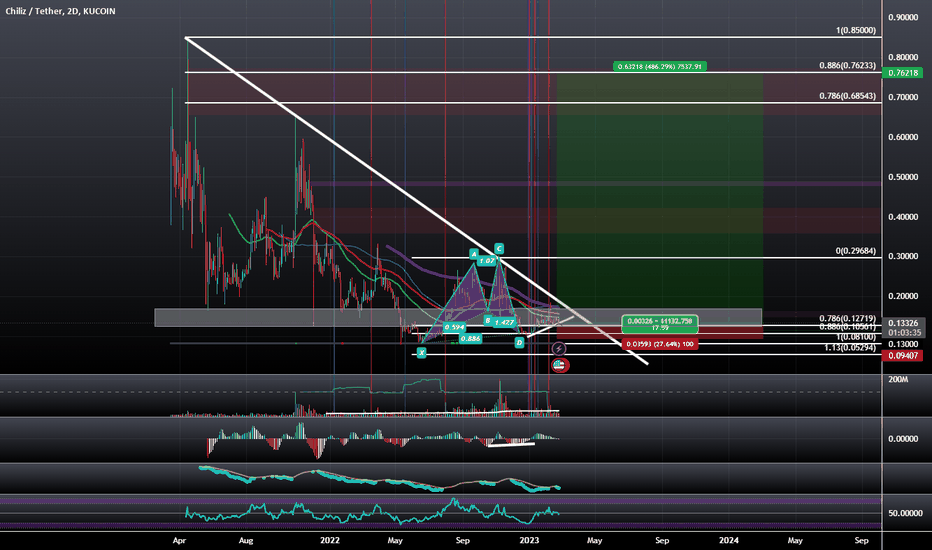Click the 0.20000 price axis label
Screen dimensions: 932x550
click(x=903, y=296)
